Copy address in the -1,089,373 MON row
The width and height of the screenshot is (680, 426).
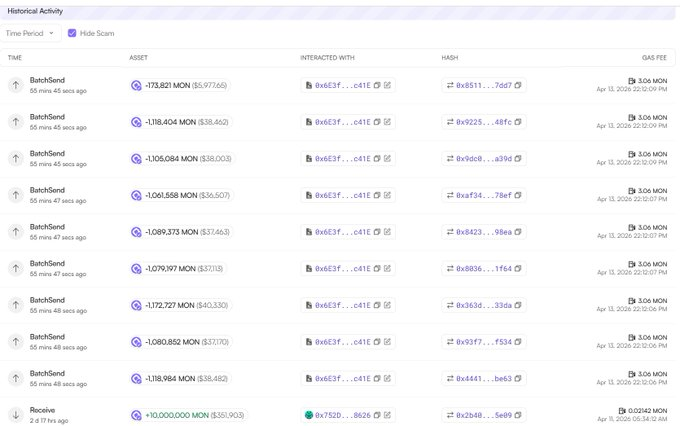coord(377,232)
